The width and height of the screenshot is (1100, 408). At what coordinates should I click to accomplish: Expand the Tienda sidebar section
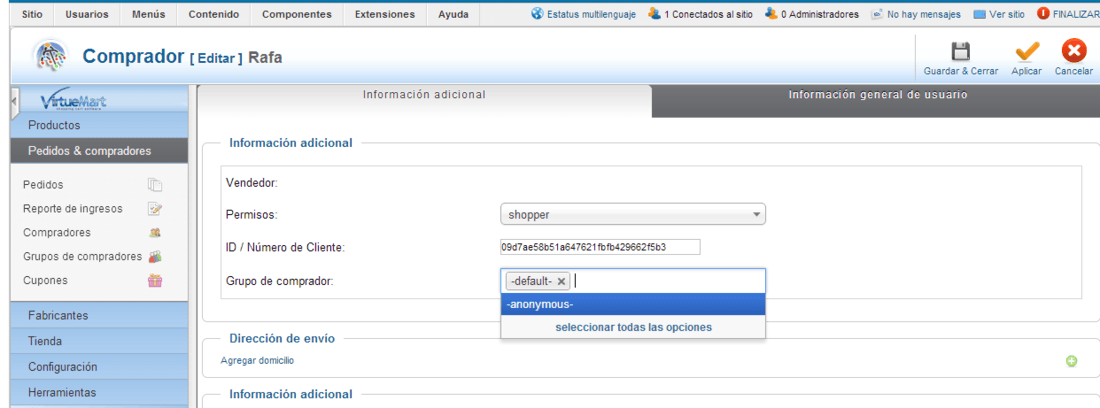tap(100, 341)
